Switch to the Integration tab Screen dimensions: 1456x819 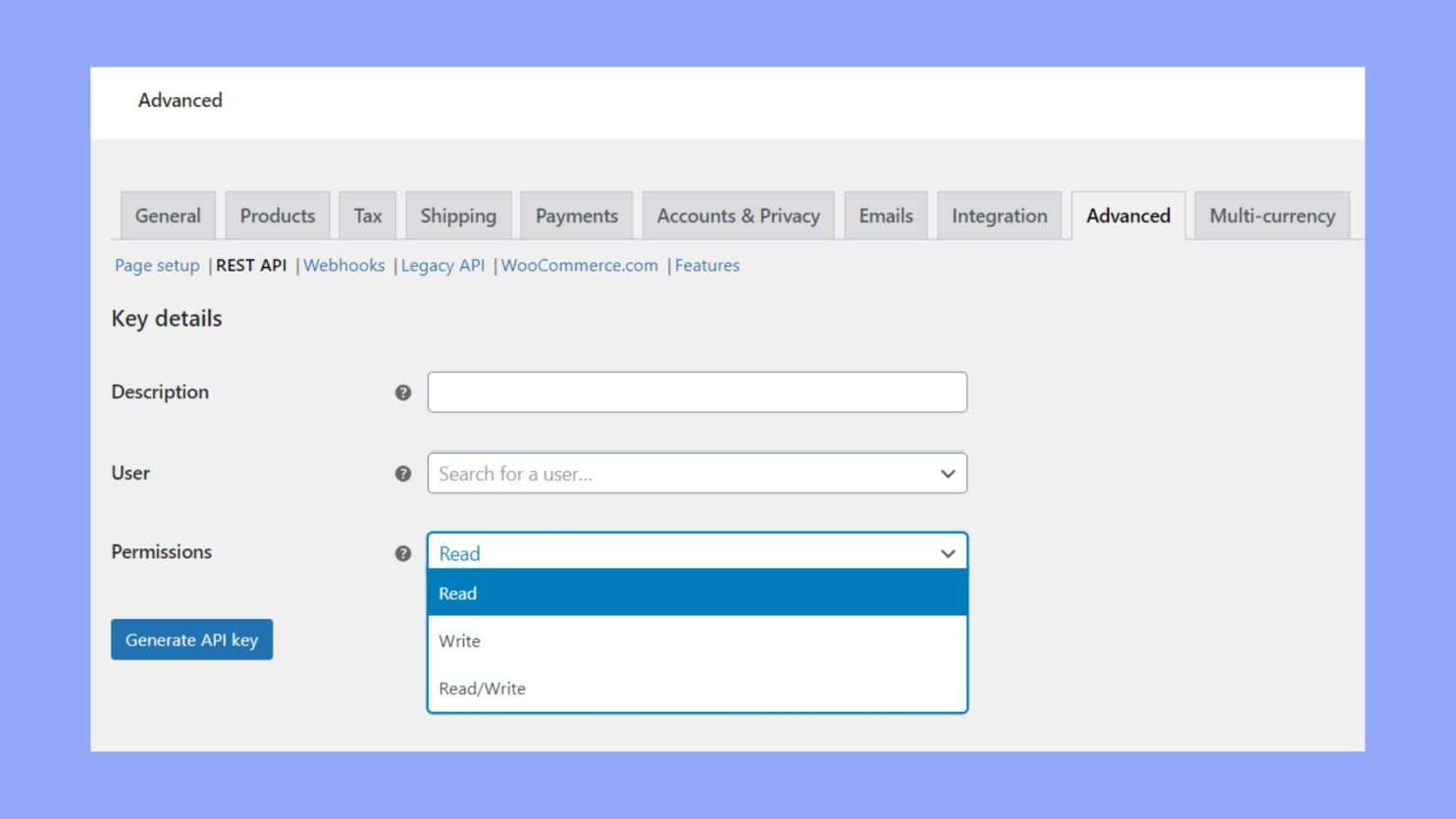[x=999, y=215]
